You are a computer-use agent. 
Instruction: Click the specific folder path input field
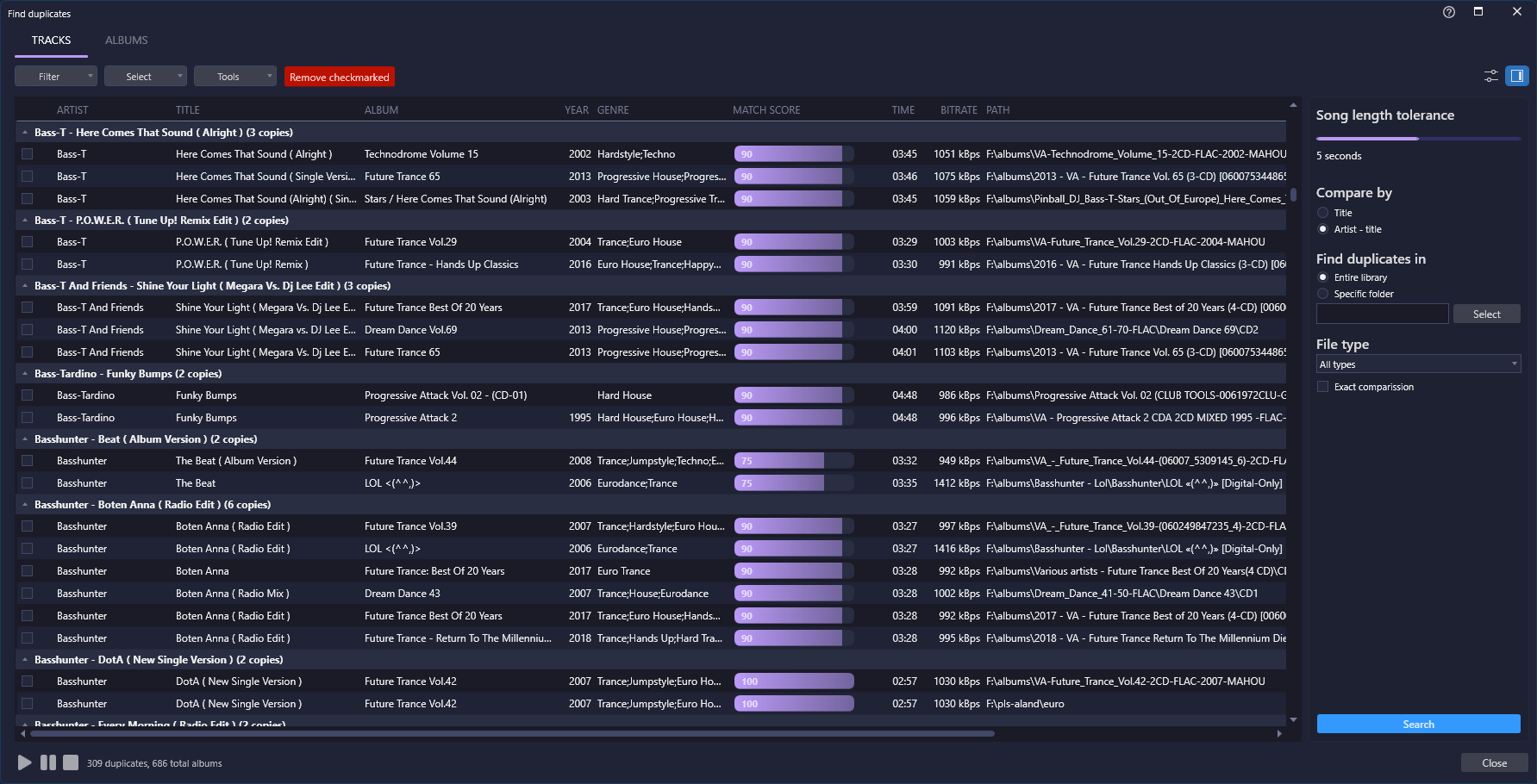point(1382,314)
